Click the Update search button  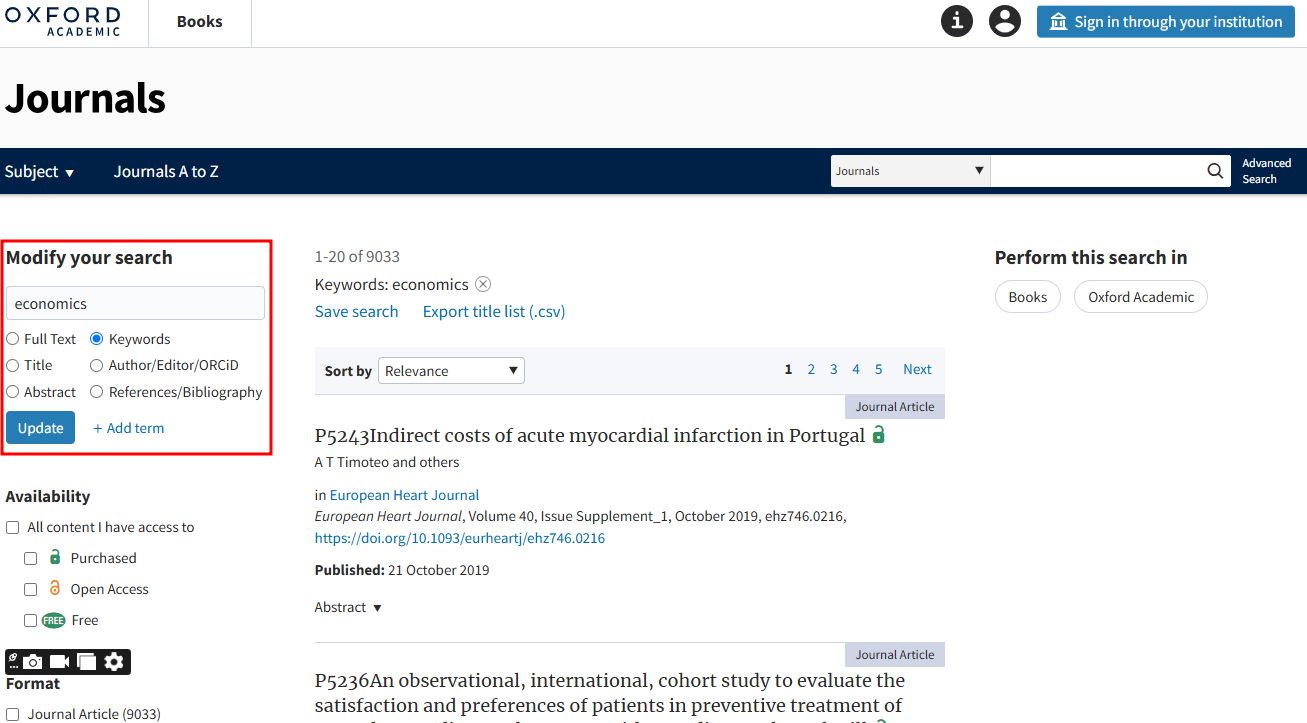(40, 428)
